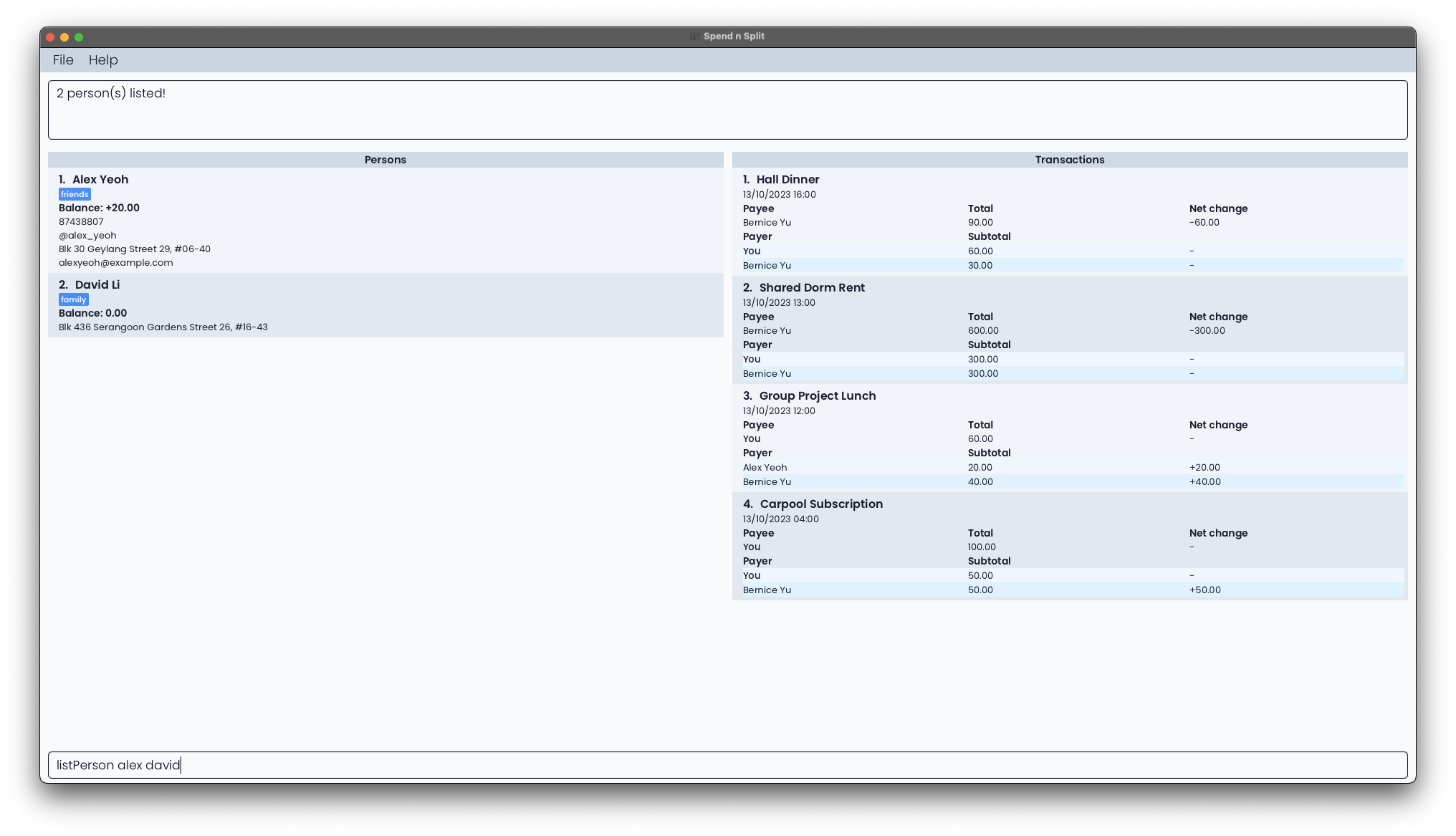Click the Spend n Split window title

pos(734,37)
